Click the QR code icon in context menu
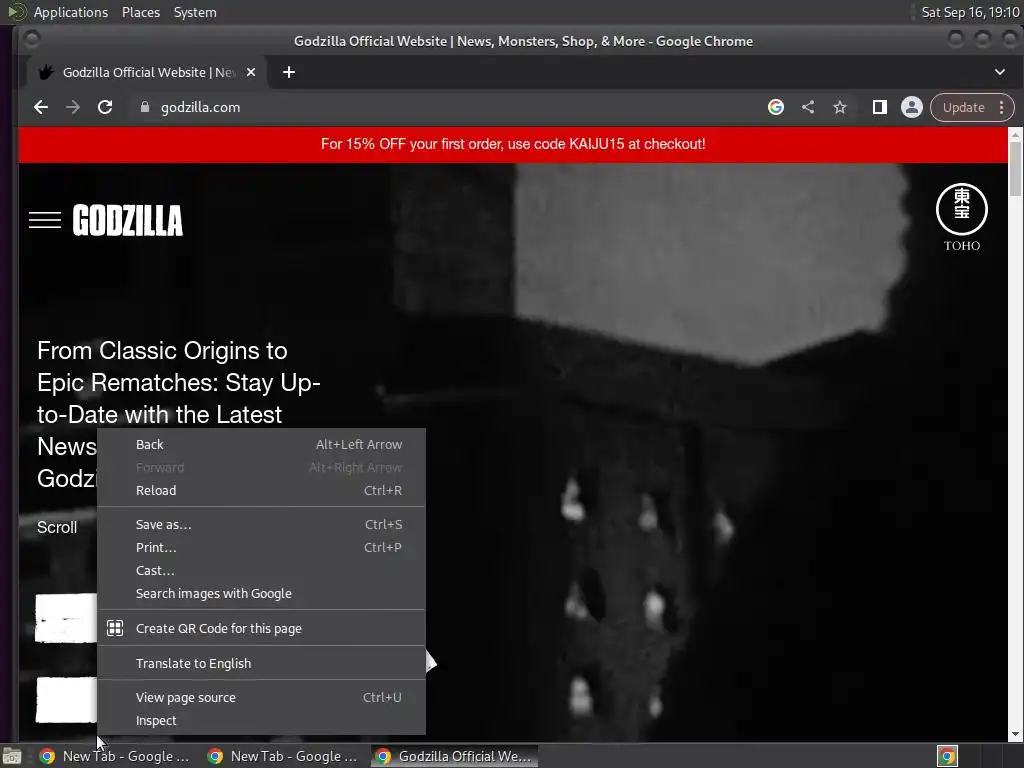This screenshot has height=768, width=1024. point(115,628)
